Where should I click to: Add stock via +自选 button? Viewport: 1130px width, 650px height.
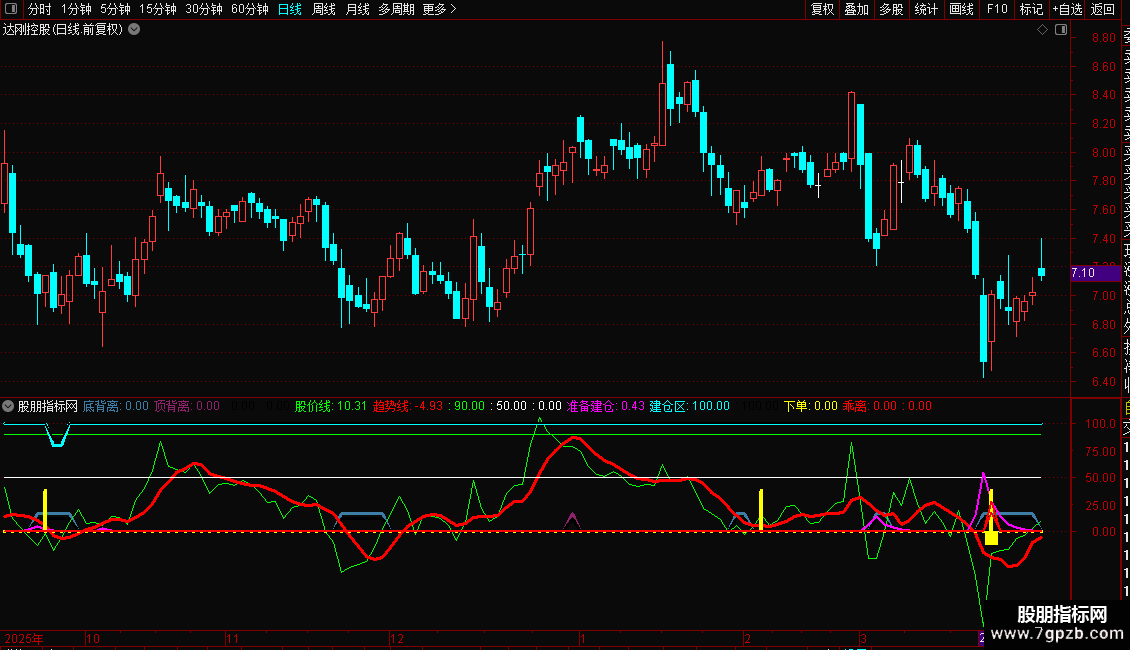1067,9
